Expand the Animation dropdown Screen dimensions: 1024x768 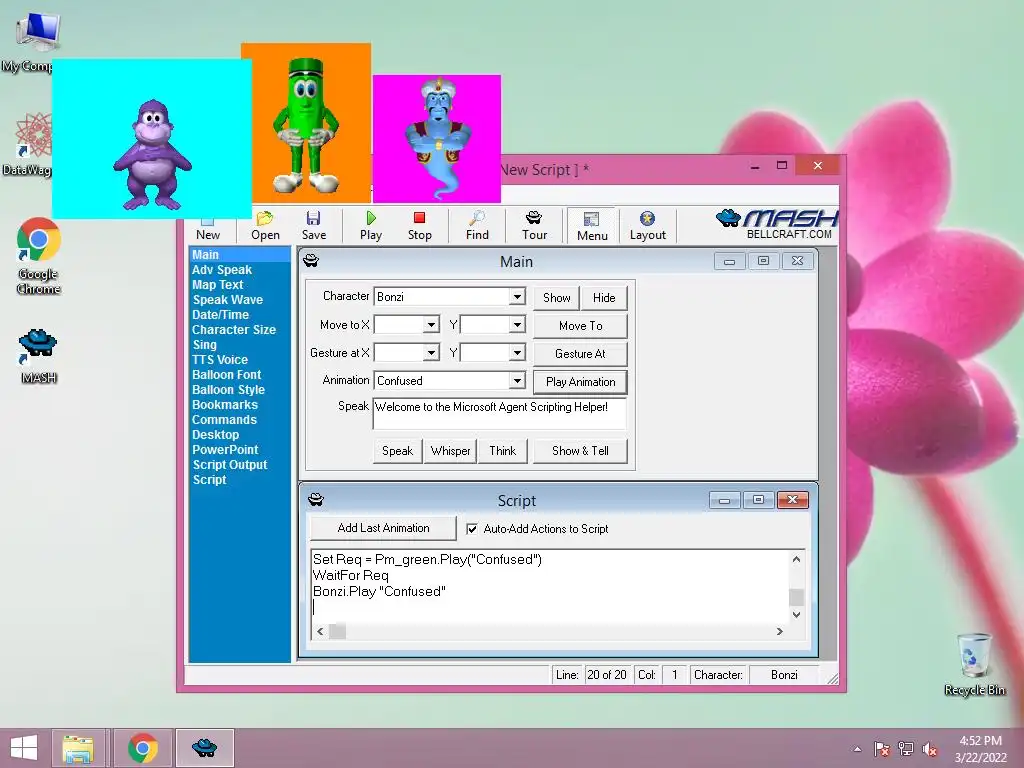point(517,381)
